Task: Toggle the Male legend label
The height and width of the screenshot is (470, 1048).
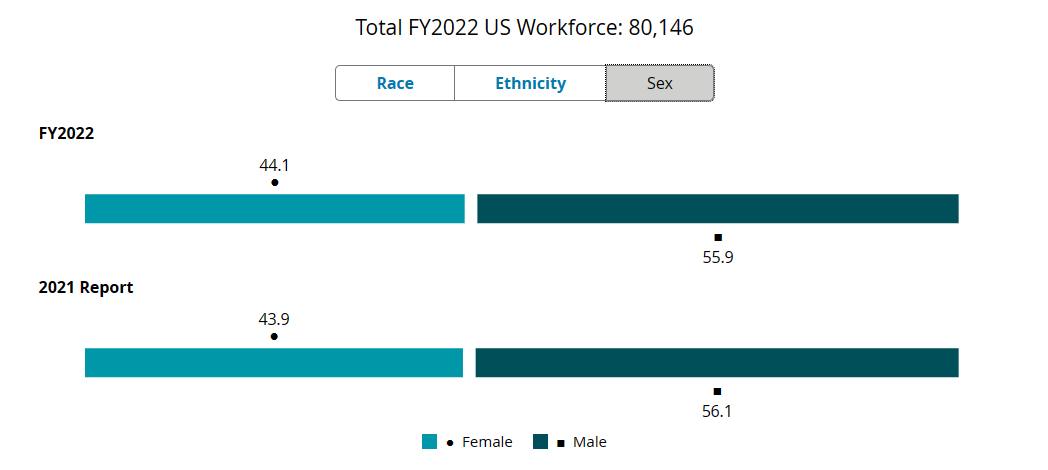Action: 590,442
